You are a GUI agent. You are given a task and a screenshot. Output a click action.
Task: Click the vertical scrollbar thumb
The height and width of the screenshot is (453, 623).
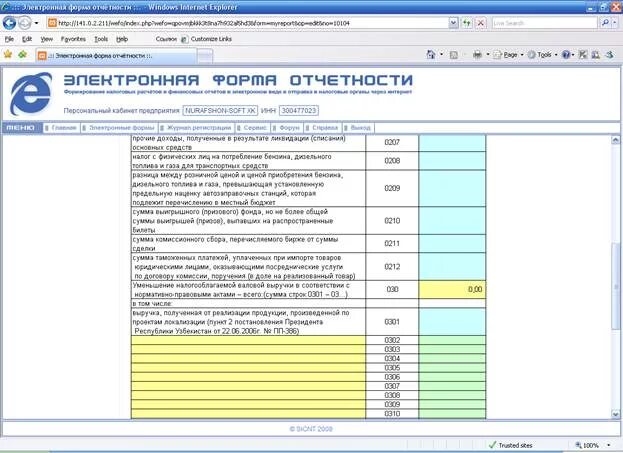[x=615, y=286]
